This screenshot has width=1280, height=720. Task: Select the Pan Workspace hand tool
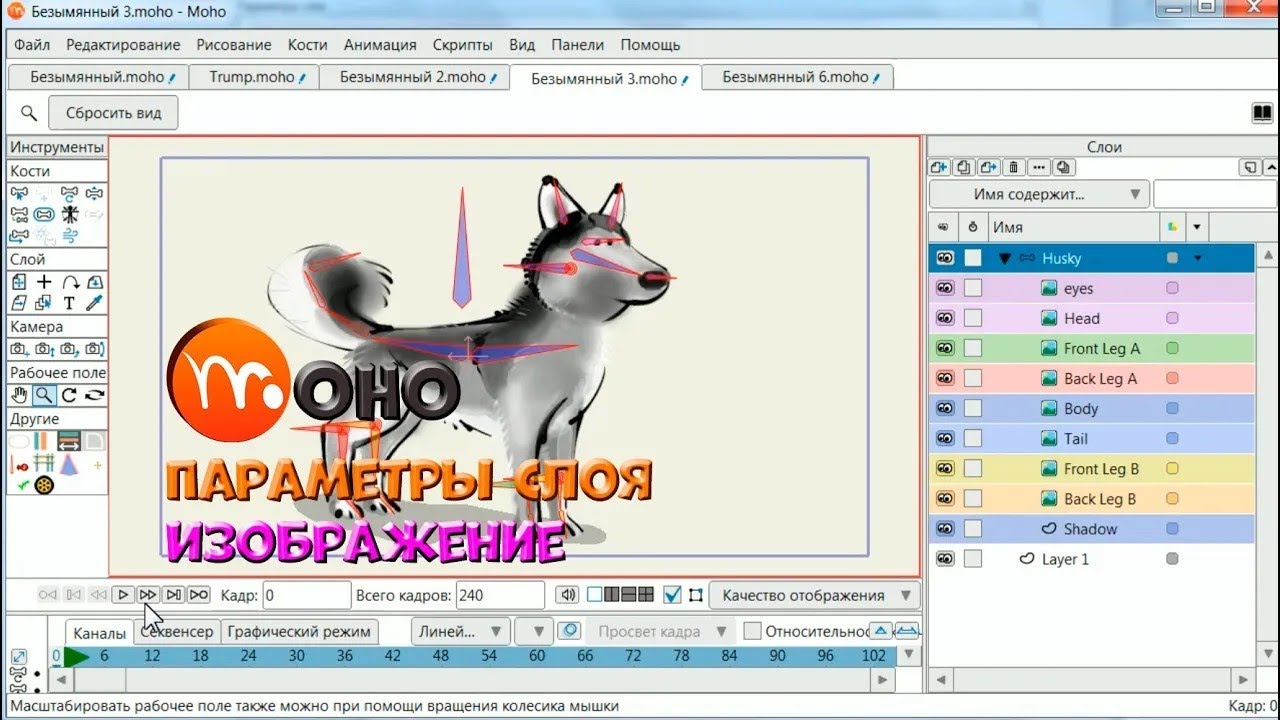18,395
